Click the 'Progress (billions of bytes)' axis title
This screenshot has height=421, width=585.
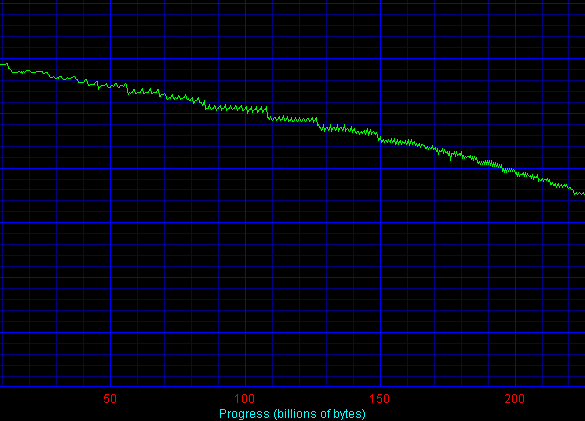pos(292,414)
